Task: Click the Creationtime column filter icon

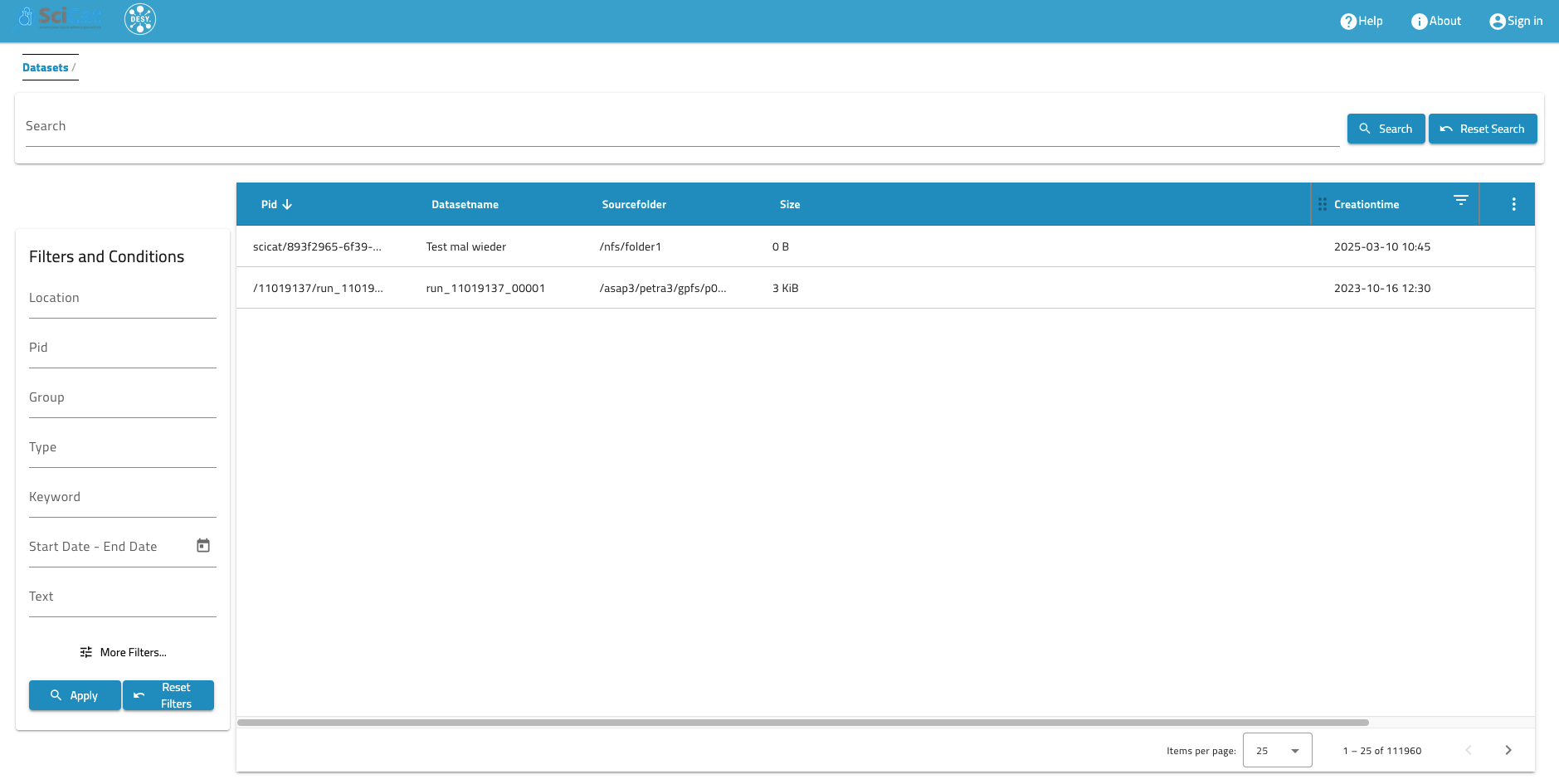Action: [1460, 201]
